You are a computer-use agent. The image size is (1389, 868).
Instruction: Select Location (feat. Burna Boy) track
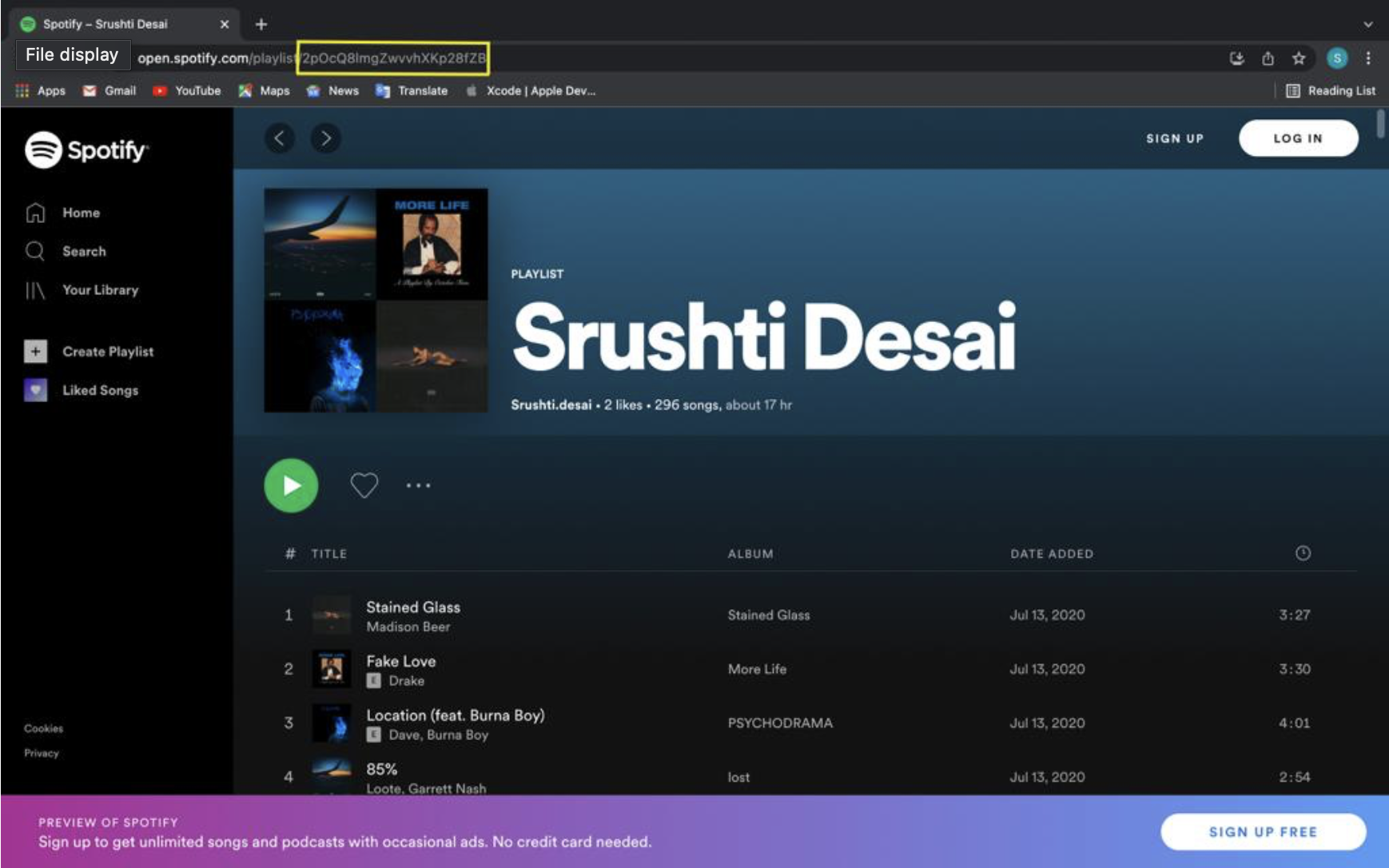pyautogui.click(x=456, y=715)
